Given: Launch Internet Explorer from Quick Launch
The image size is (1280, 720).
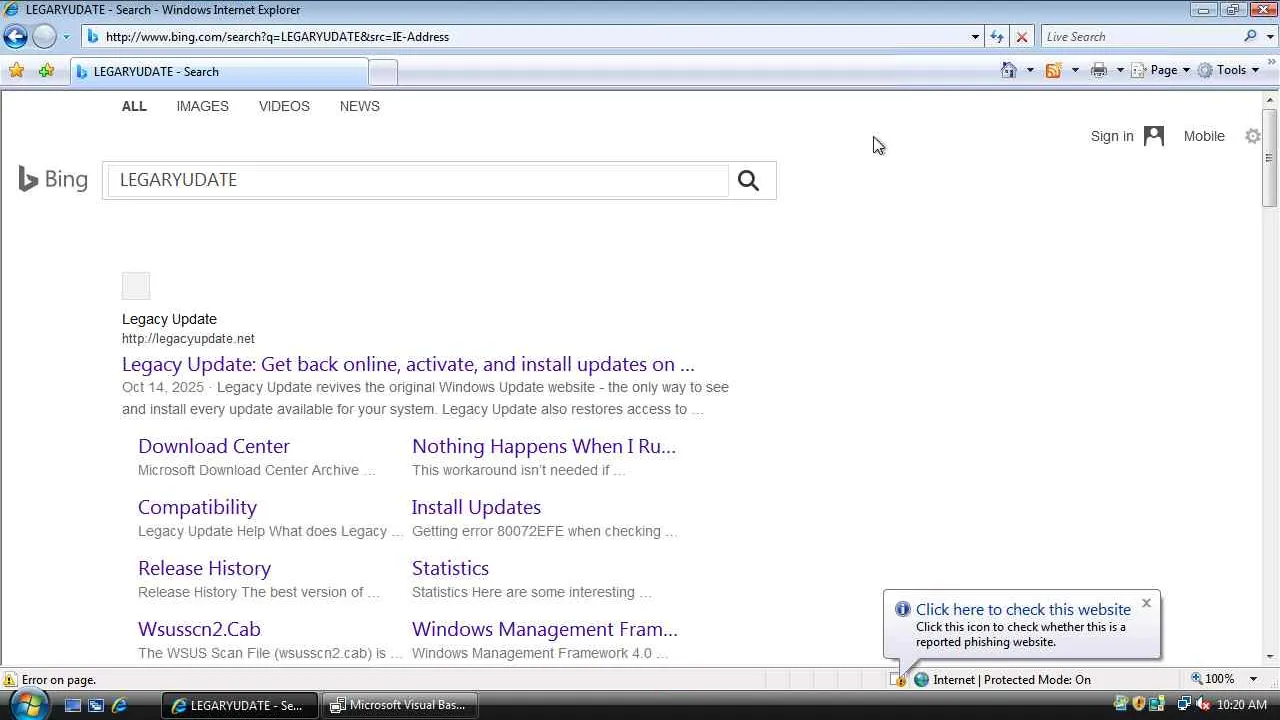Looking at the screenshot, I should click(x=119, y=705).
